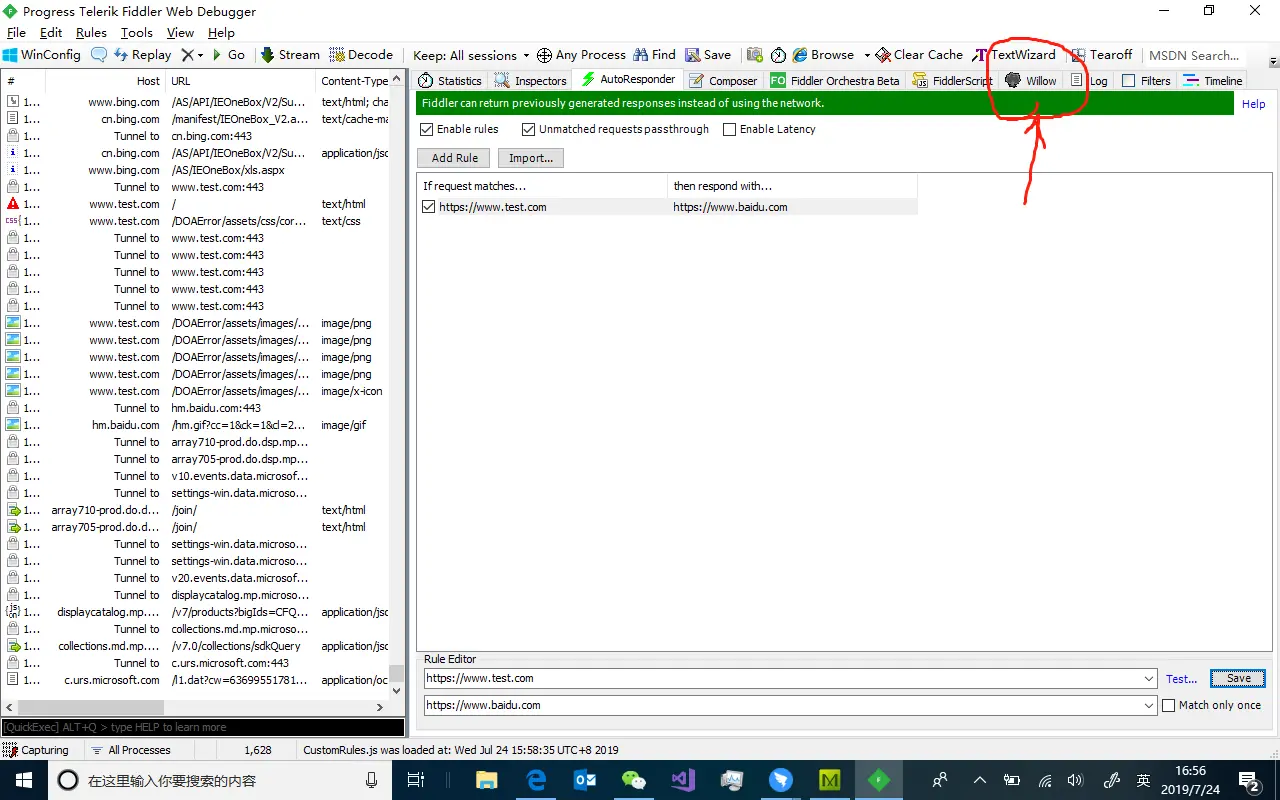Click the Browse toolbar button
1280x800 pixels.
point(824,55)
